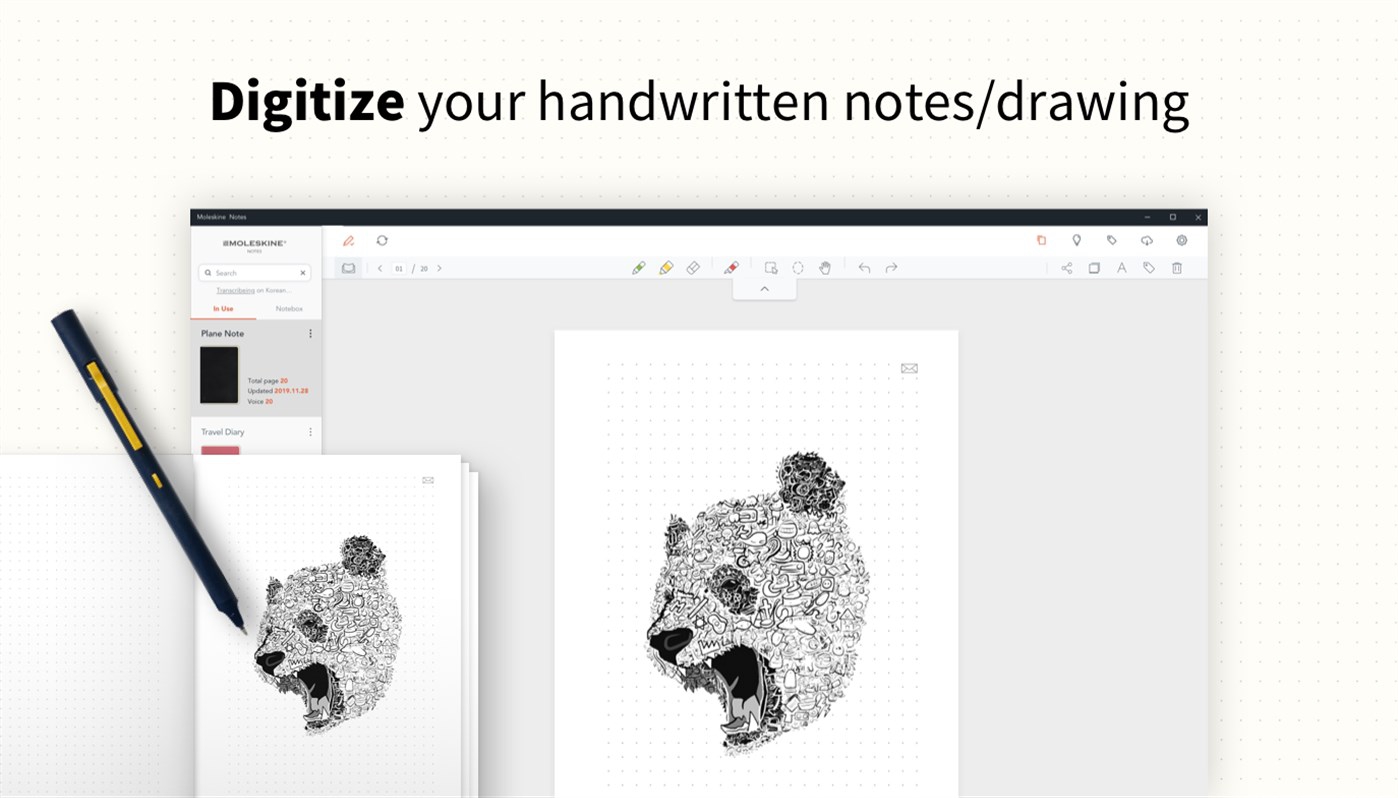Click the Transcribeing on Korean link
This screenshot has height=798, width=1398.
point(254,291)
